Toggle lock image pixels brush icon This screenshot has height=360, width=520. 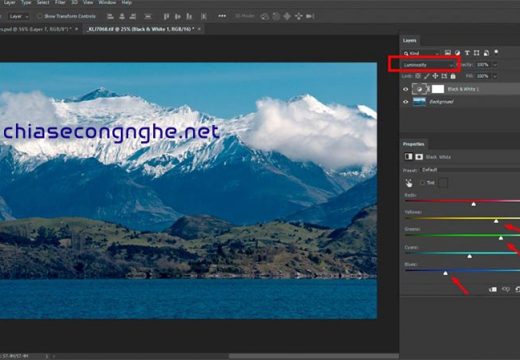[426, 76]
